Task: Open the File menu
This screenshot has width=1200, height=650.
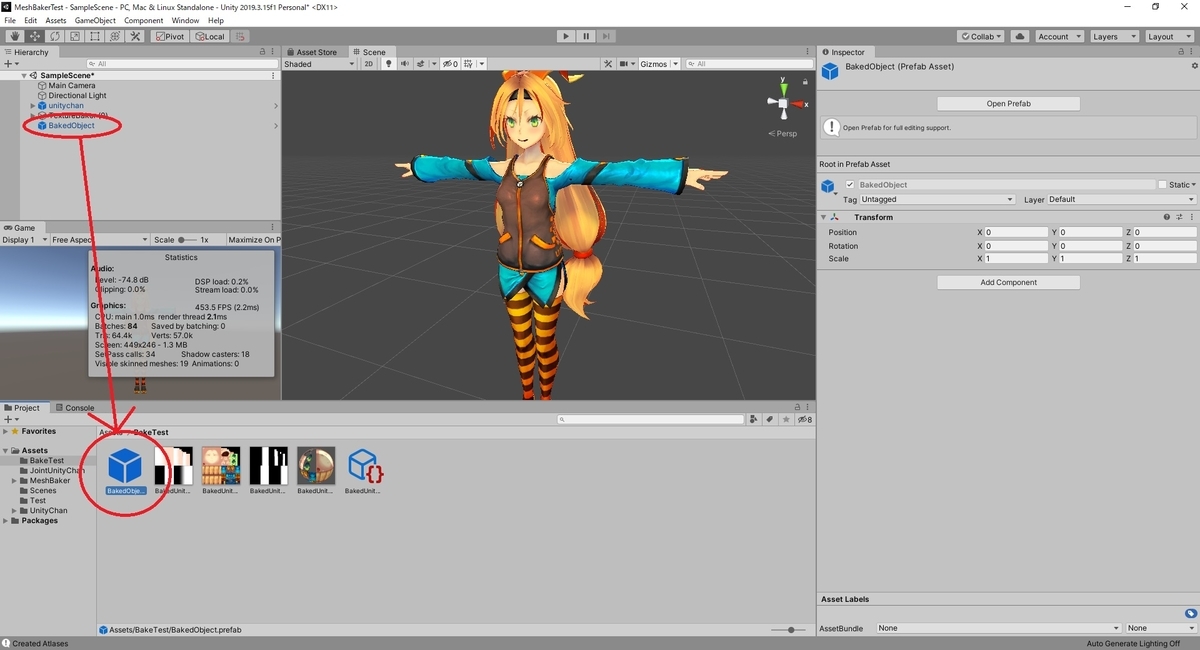Action: 10,20
